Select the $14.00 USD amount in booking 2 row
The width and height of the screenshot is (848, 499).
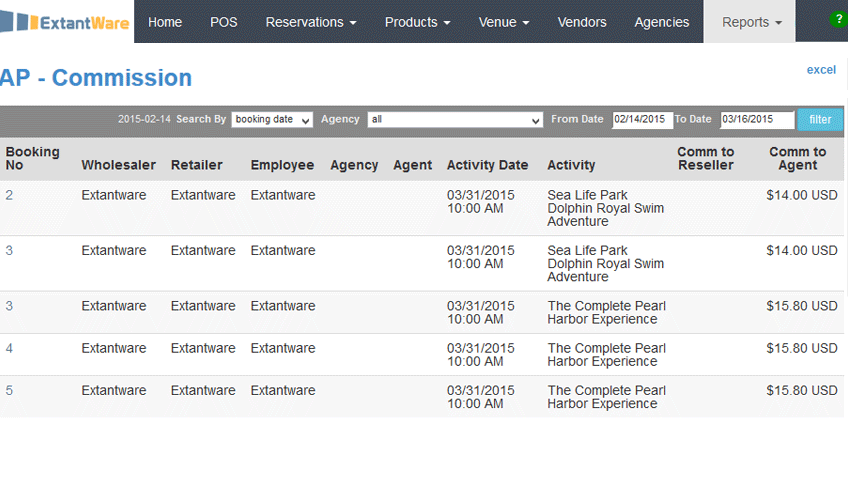tap(801, 195)
